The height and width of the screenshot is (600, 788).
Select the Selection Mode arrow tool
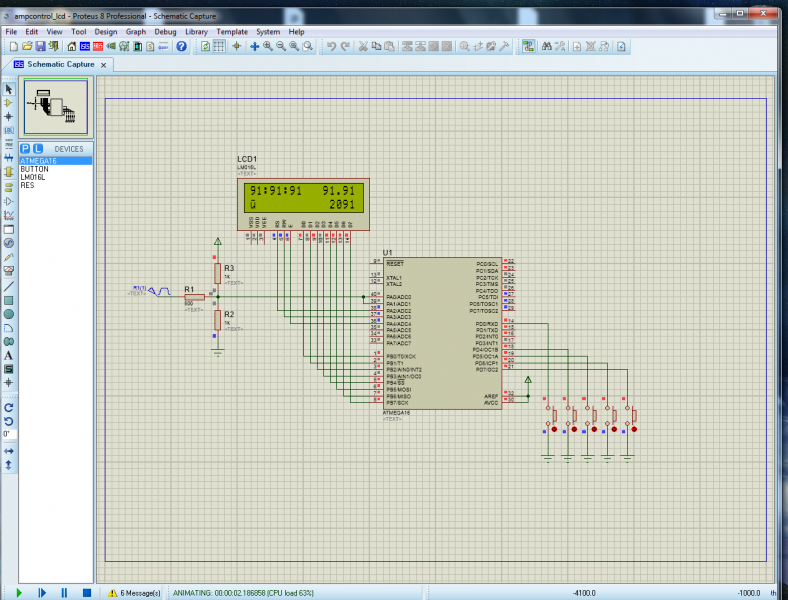(9, 89)
